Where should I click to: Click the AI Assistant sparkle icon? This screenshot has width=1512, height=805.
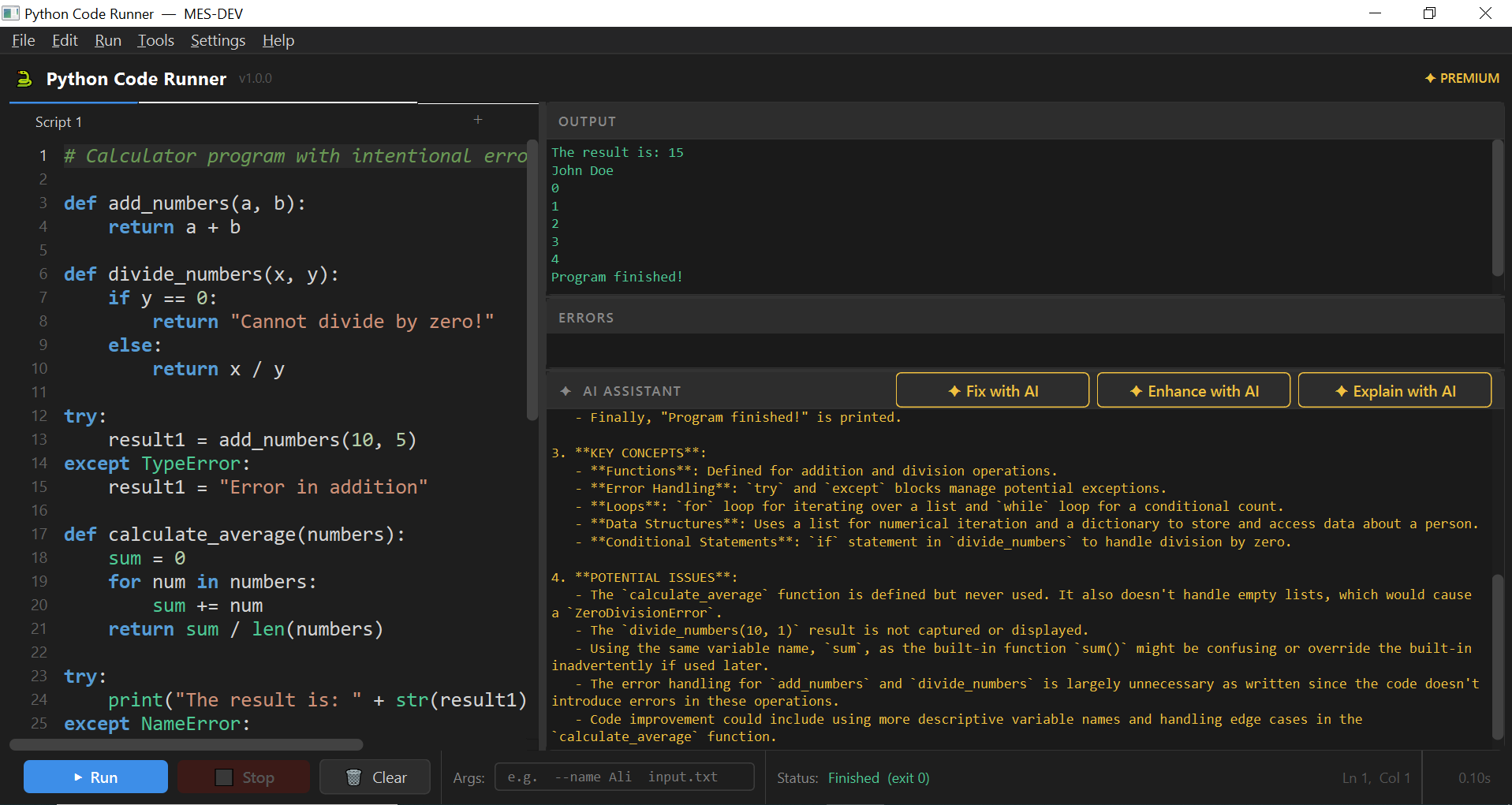566,391
